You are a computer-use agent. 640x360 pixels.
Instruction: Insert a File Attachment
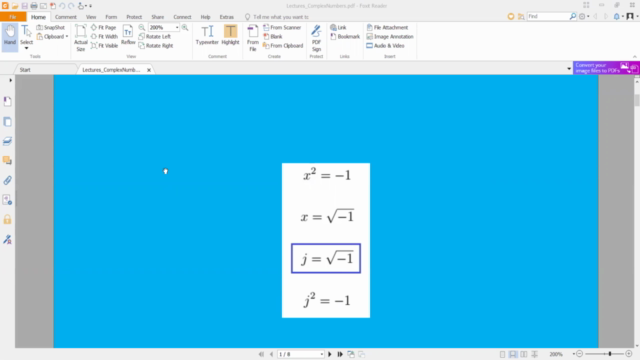387,27
